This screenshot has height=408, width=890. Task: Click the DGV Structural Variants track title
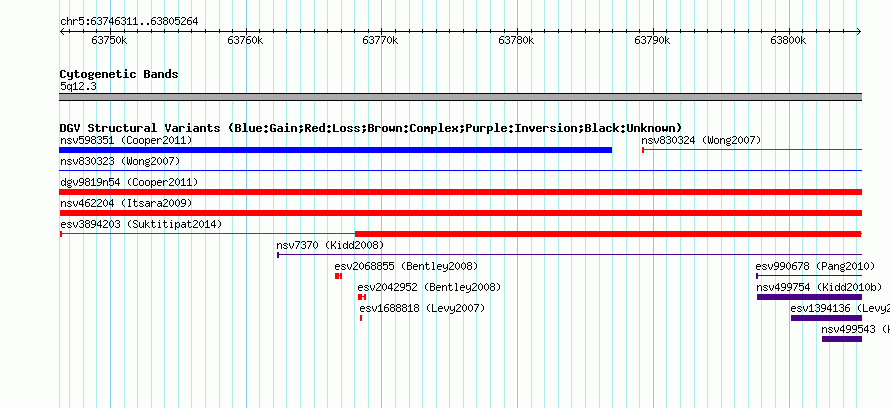click(371, 128)
